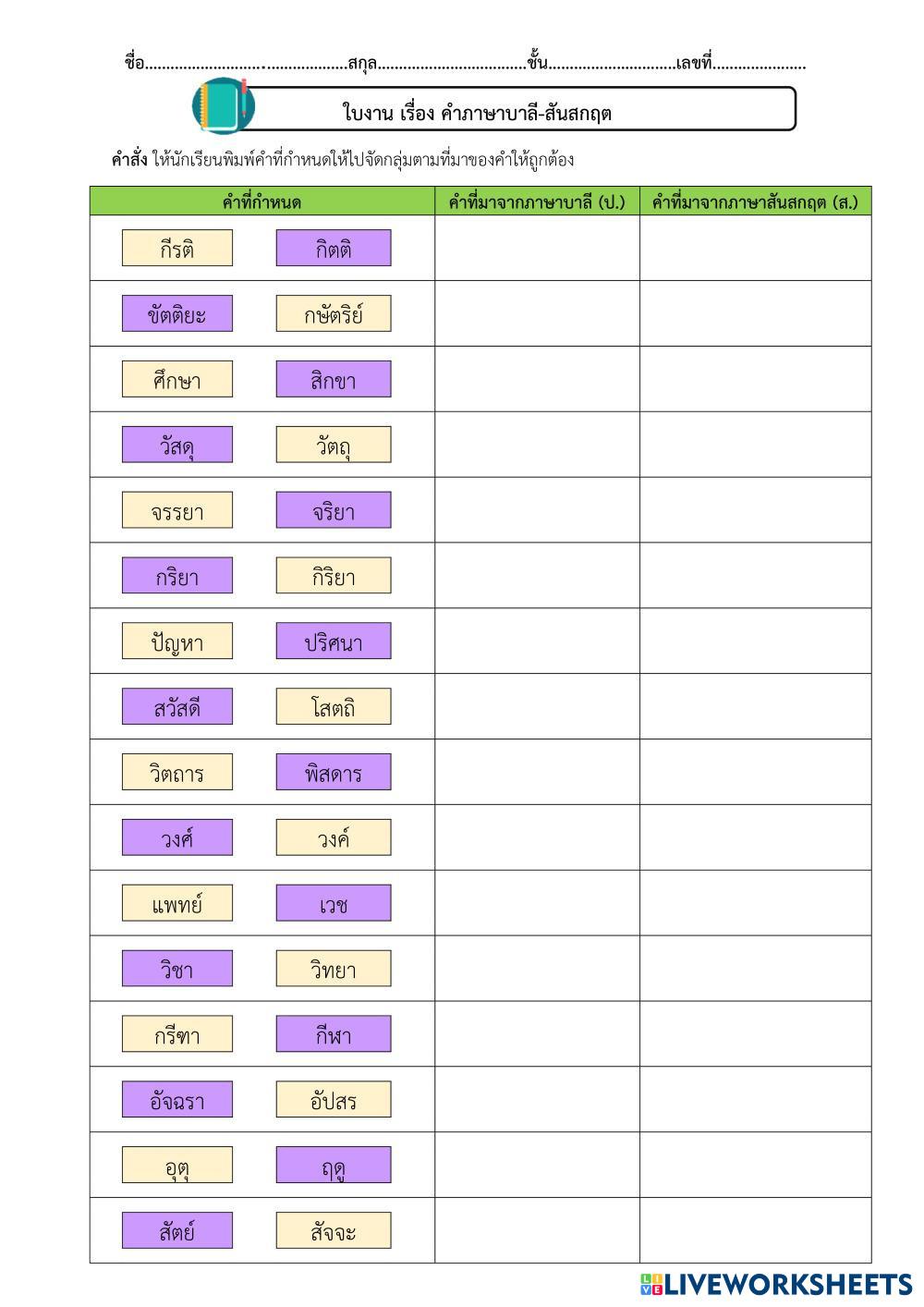Viewport: 924px width, 1307px height.
Task: Select the word กีรติ box
Action: click(177, 249)
